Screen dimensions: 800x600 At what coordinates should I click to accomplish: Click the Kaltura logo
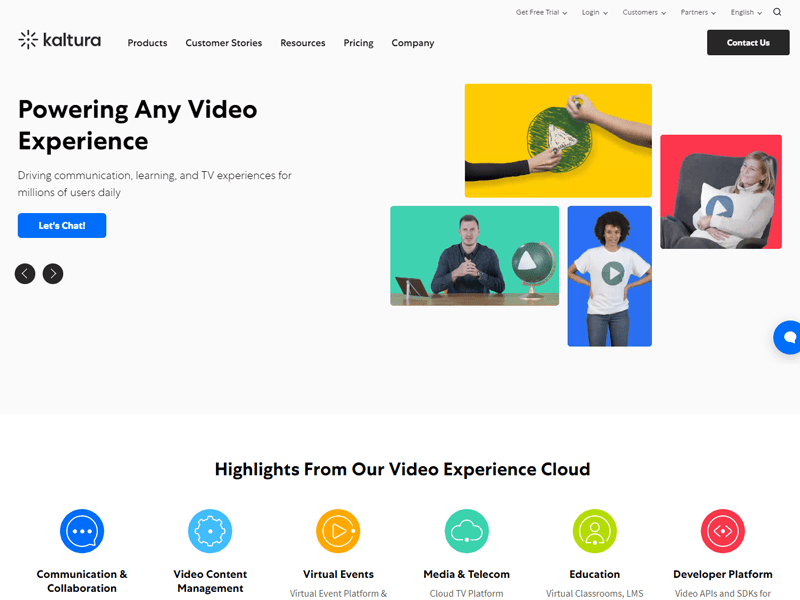click(59, 40)
